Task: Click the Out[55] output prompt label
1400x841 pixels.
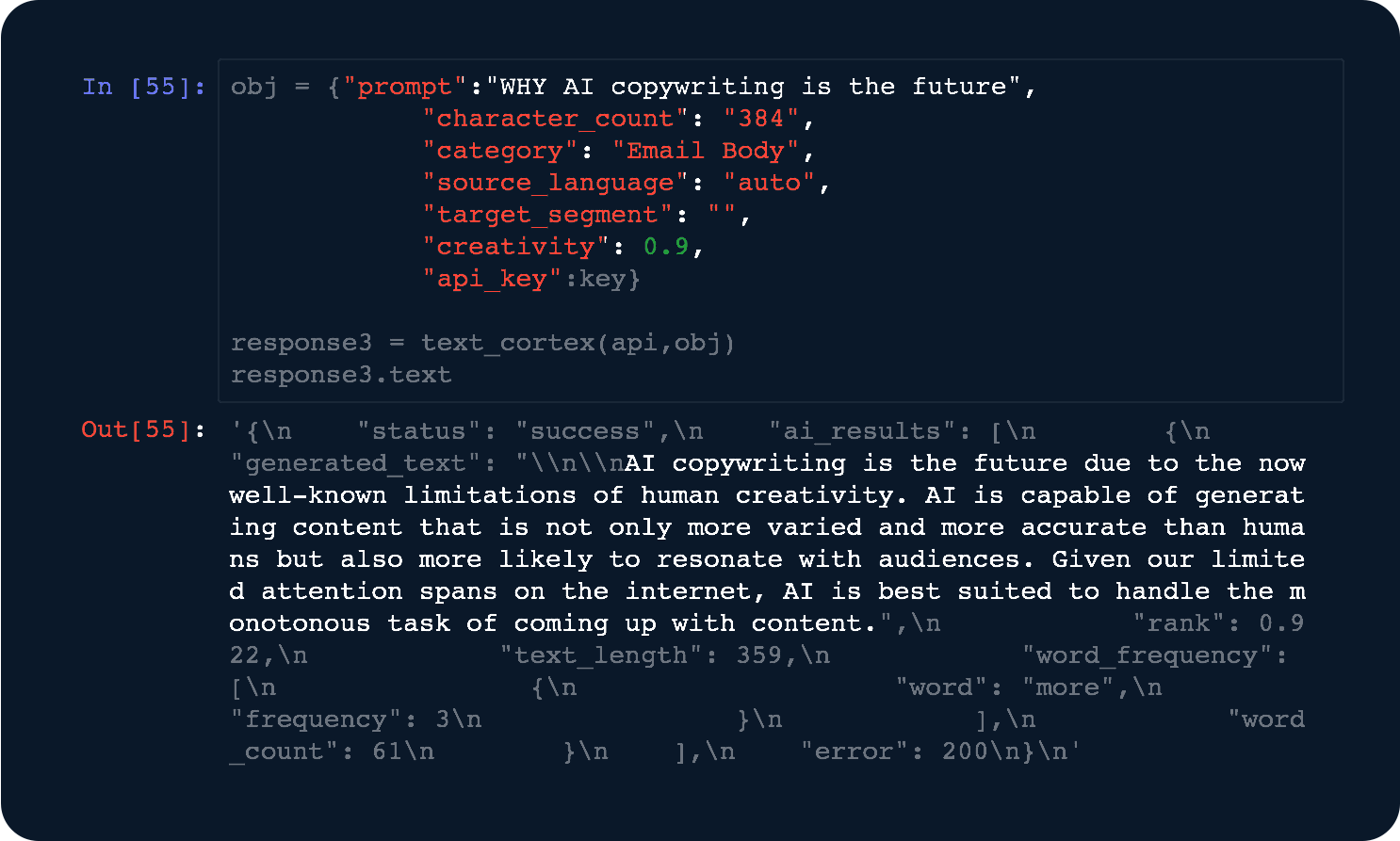Action: pyautogui.click(x=142, y=429)
